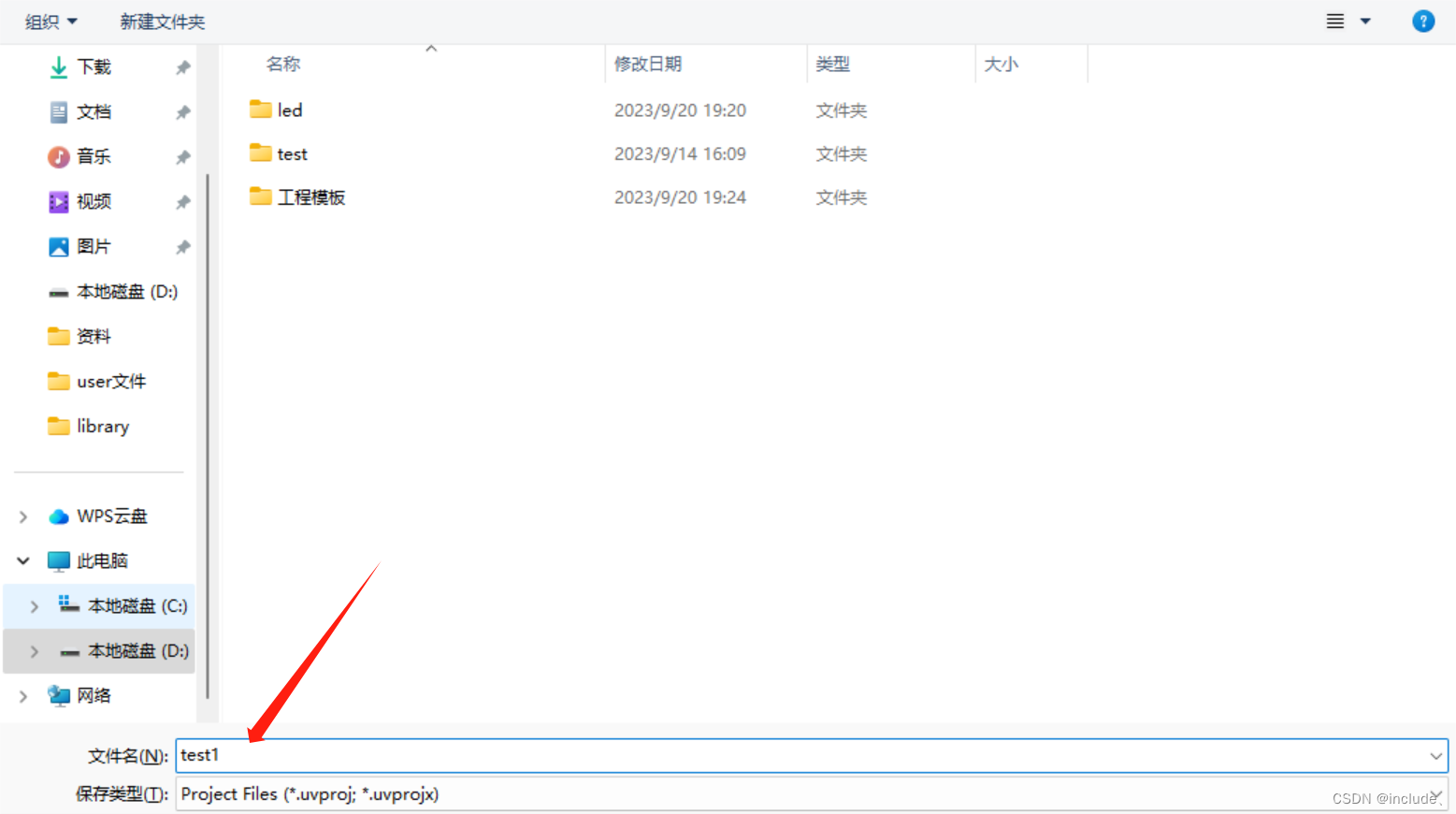Expand tree 本地磁盘 (D:) node chevron

[x=35, y=651]
